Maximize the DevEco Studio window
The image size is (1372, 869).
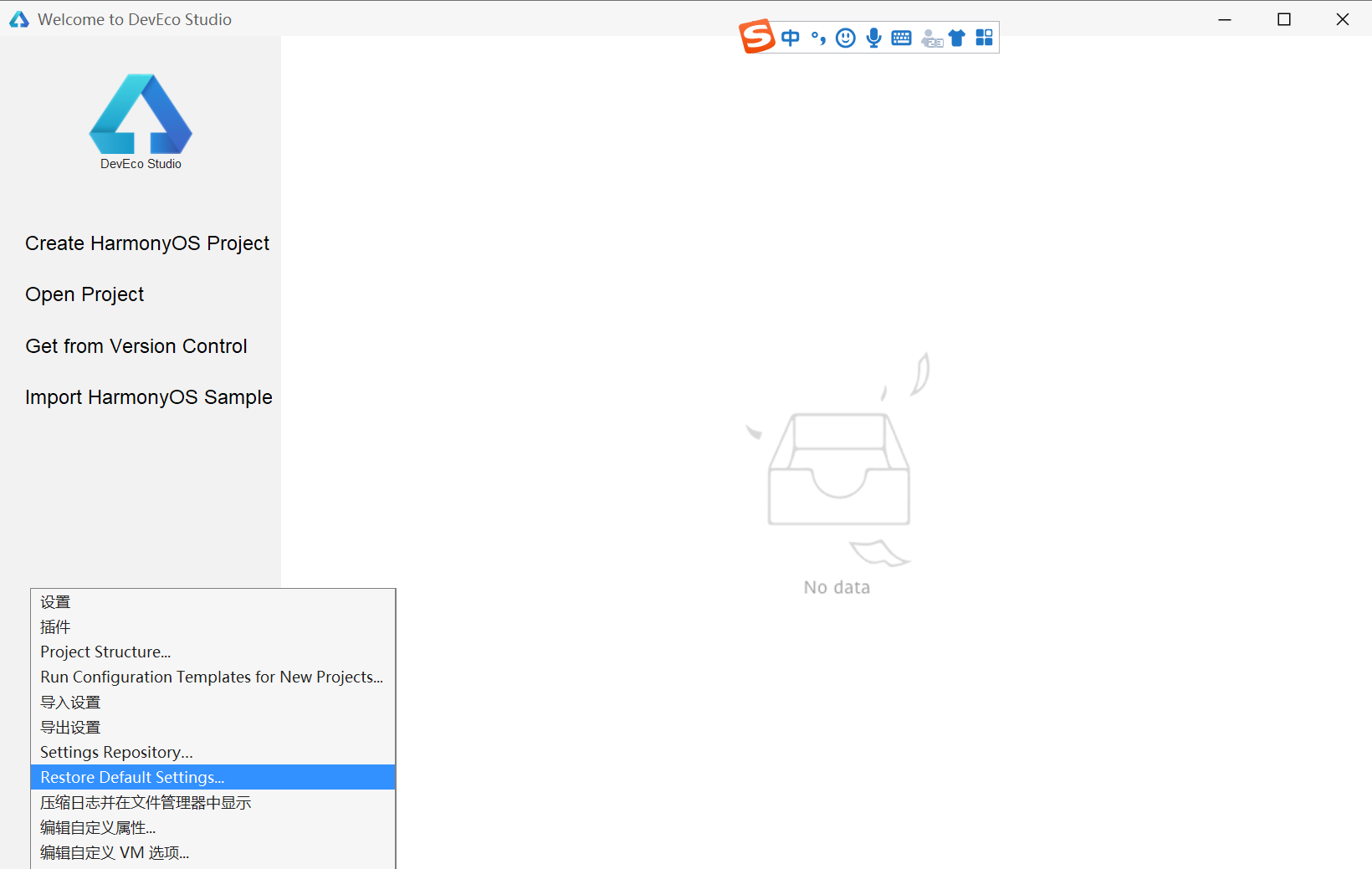click(1284, 19)
